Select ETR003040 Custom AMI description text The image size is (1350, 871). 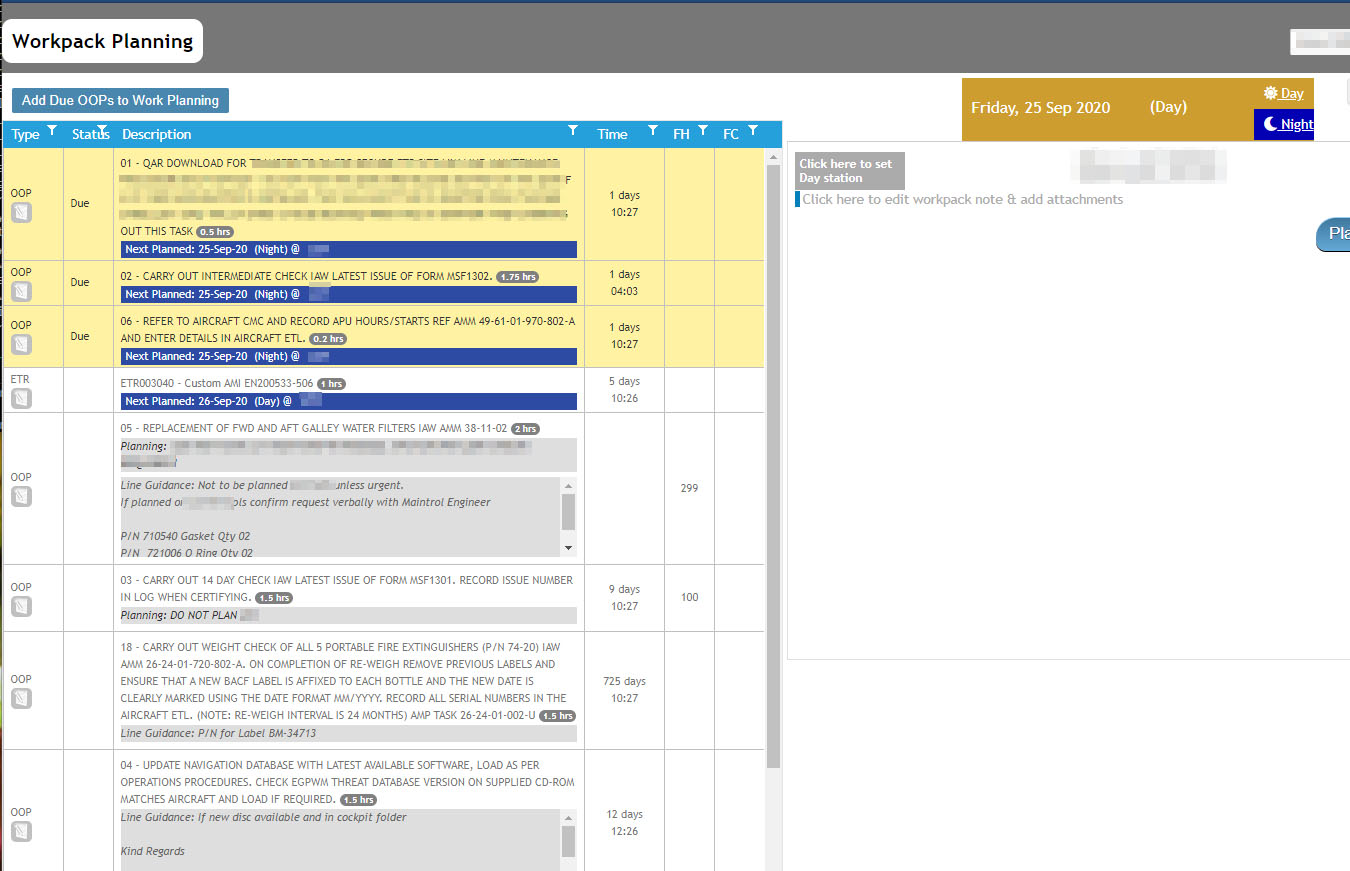tap(217, 383)
